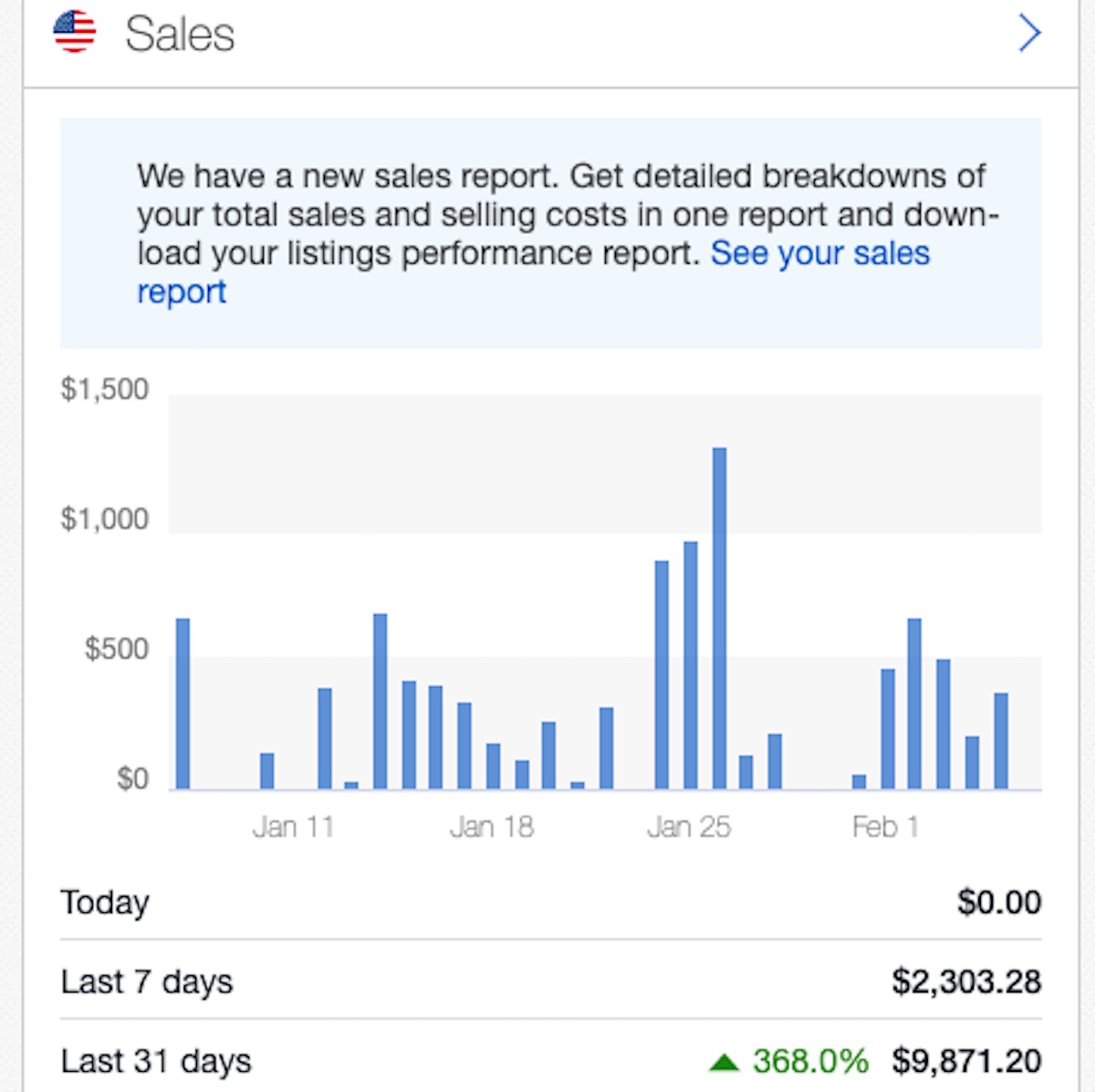Select the tallest bar in the chart

click(x=719, y=618)
